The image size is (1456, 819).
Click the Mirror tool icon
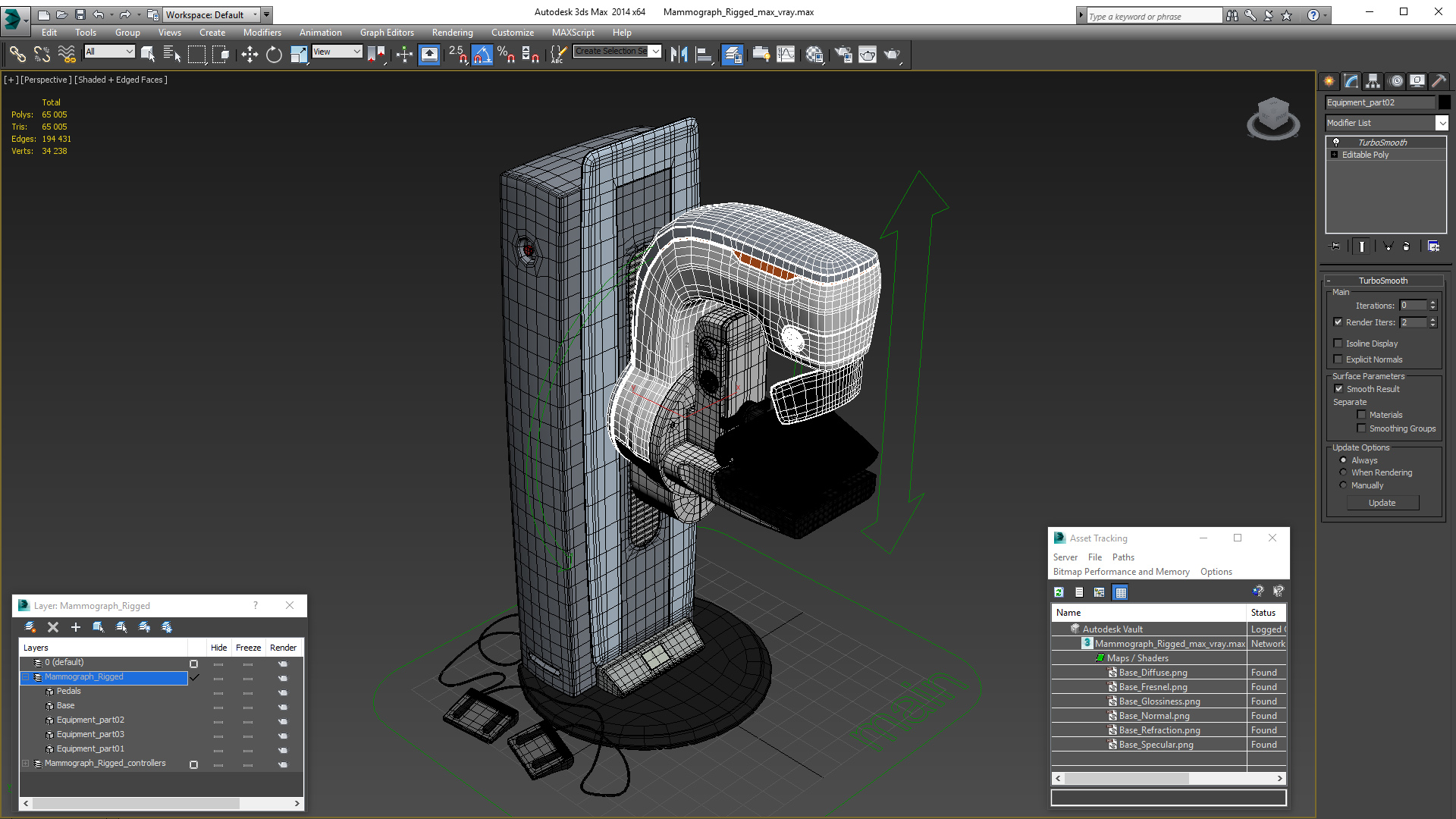(679, 54)
